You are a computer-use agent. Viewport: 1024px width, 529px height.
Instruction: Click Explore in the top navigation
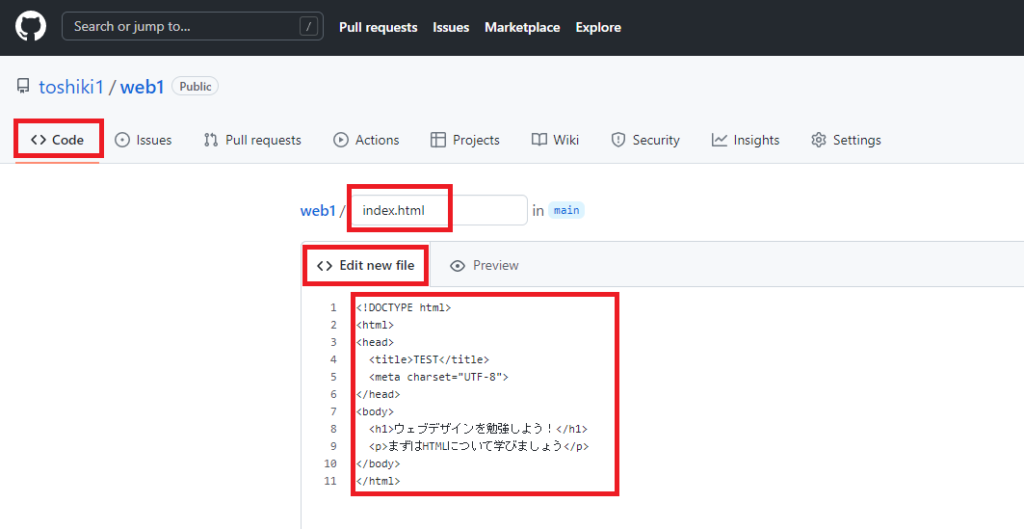(598, 27)
